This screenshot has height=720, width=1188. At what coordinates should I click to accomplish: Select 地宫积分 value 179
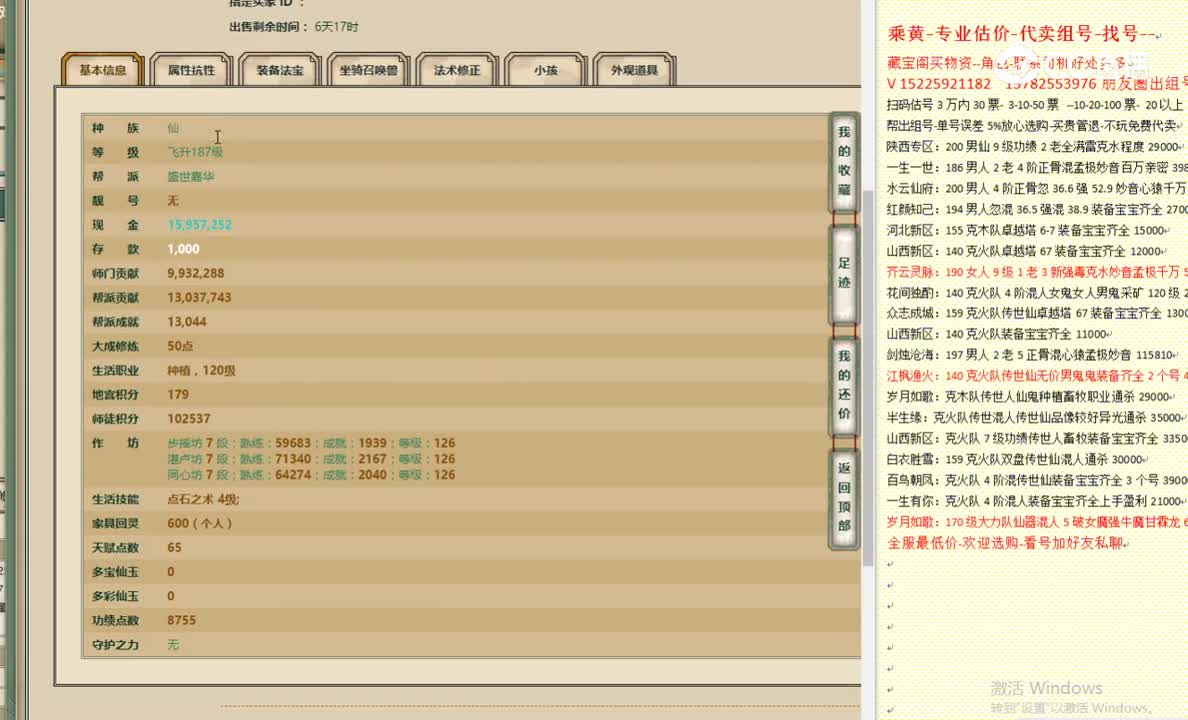point(178,395)
